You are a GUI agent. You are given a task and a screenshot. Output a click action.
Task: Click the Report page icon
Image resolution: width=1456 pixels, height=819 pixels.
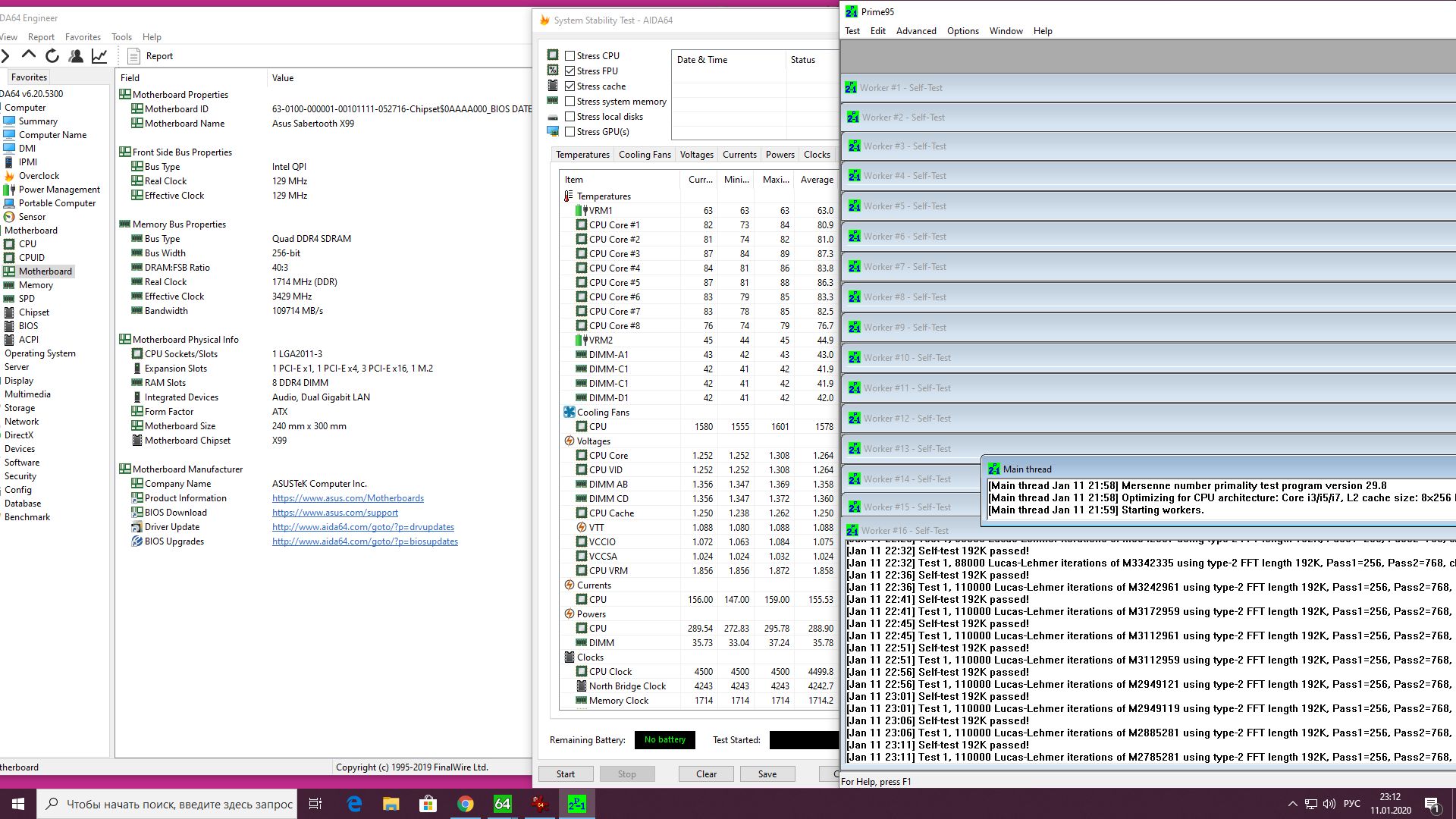[x=133, y=55]
